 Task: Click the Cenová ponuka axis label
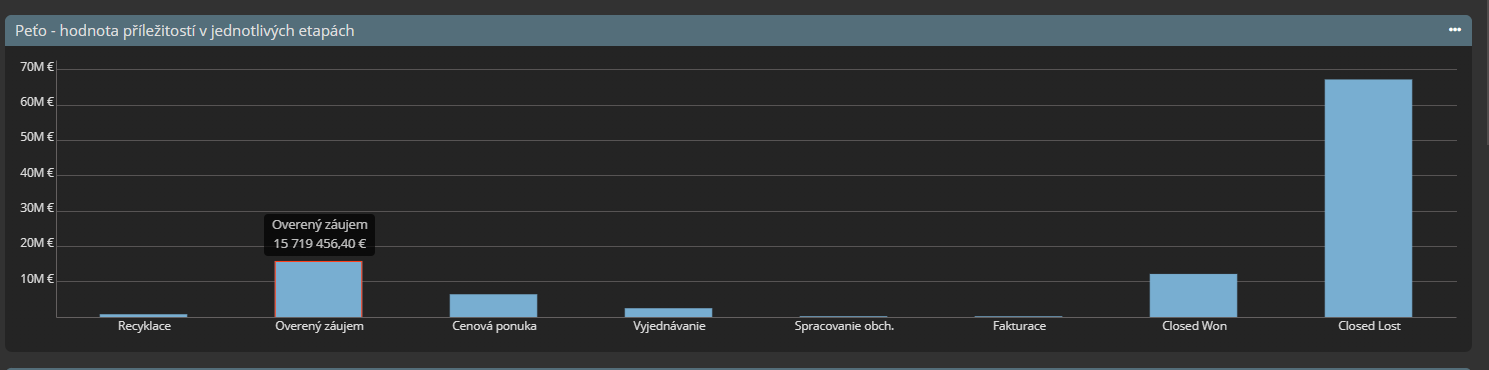click(x=494, y=326)
